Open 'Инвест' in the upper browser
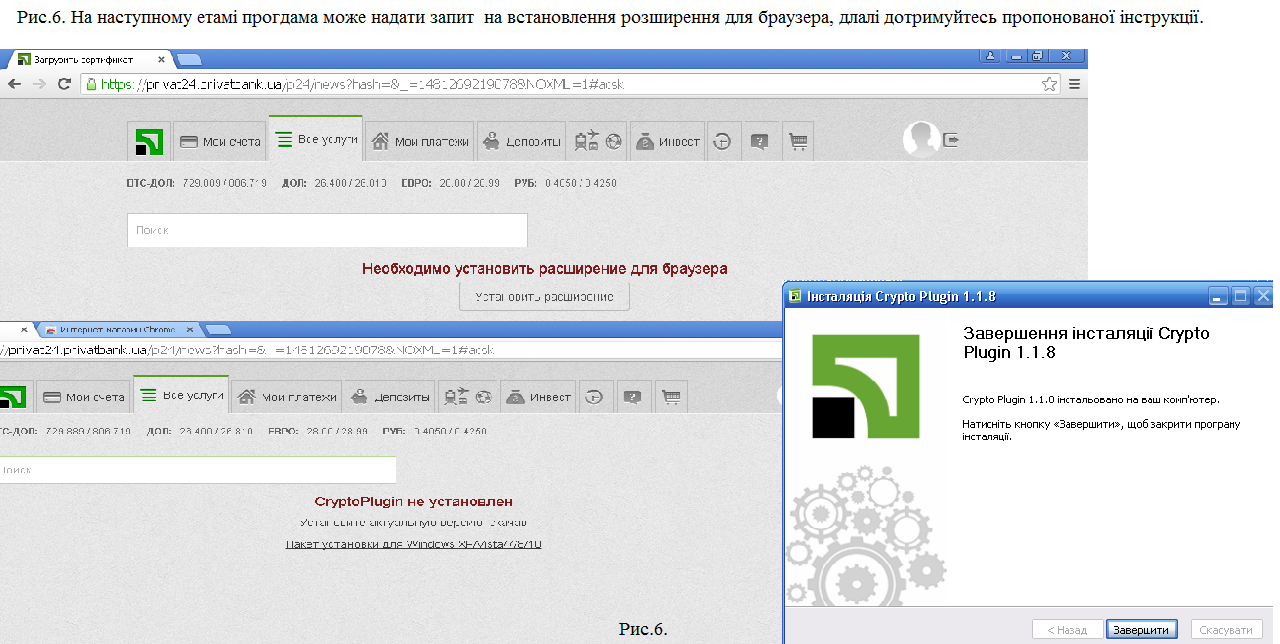 (x=667, y=141)
